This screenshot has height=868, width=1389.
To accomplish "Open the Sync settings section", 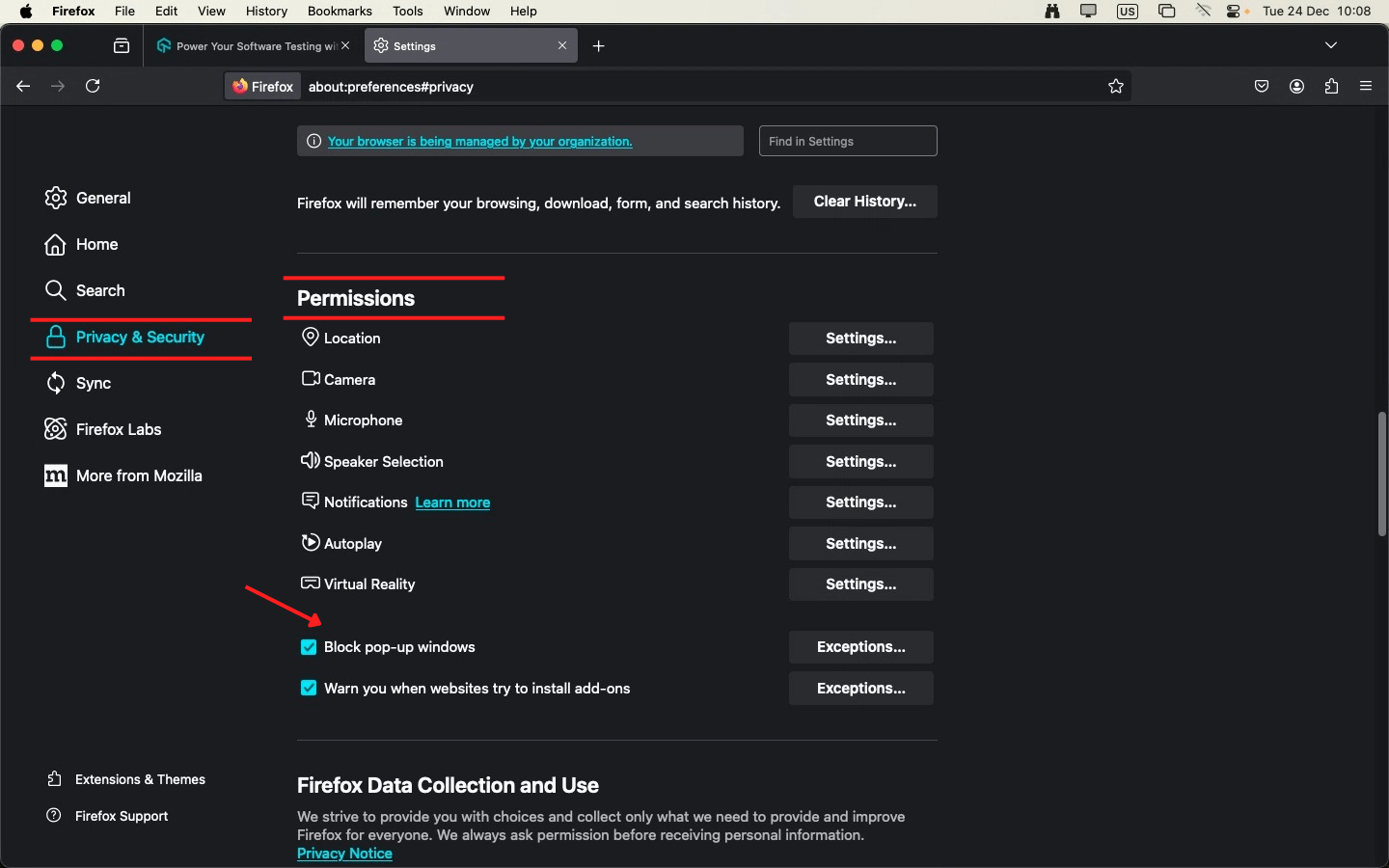I will pyautogui.click(x=93, y=383).
